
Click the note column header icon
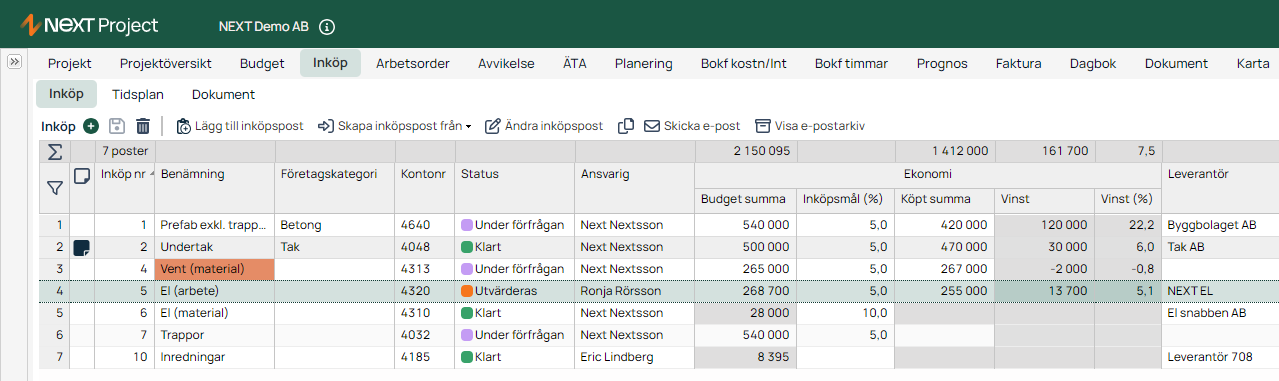82,175
